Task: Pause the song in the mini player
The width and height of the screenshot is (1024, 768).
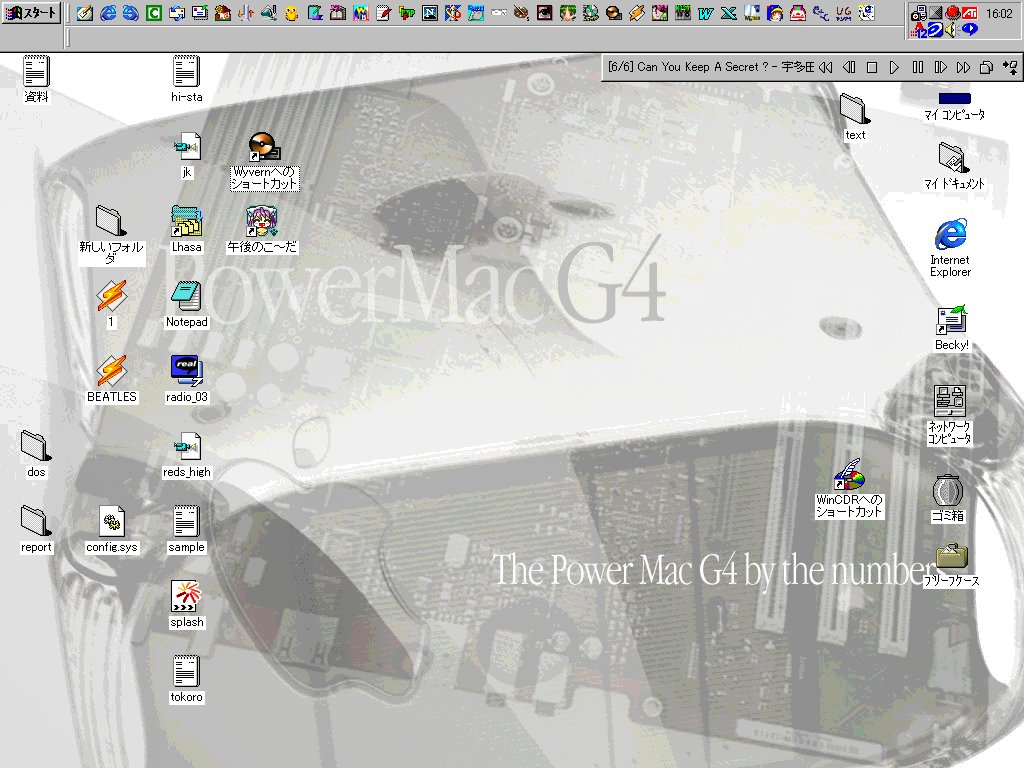Action: 917,68
